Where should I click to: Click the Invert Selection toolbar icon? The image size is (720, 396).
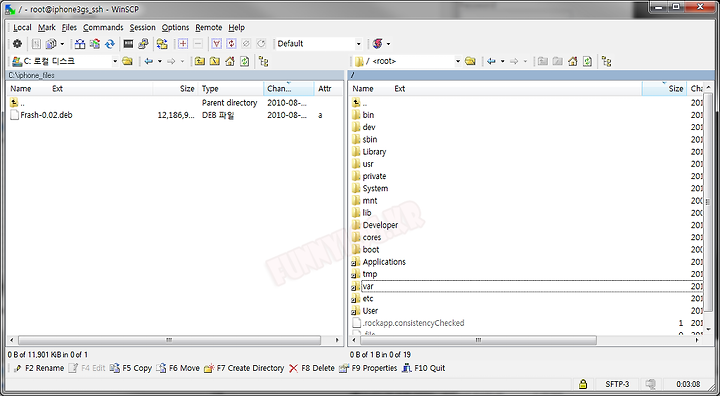coord(231,44)
